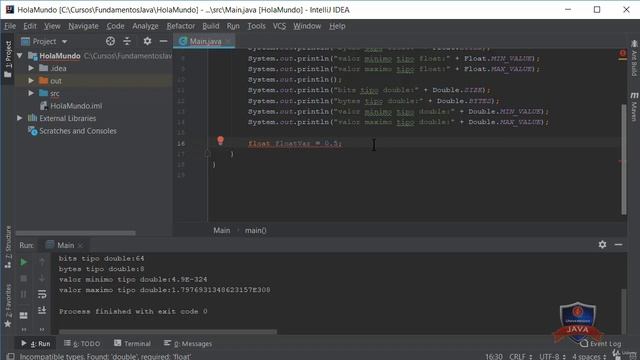This screenshot has height=360, width=640.
Task: Expand the src folder
Action: pyautogui.click(x=31, y=93)
